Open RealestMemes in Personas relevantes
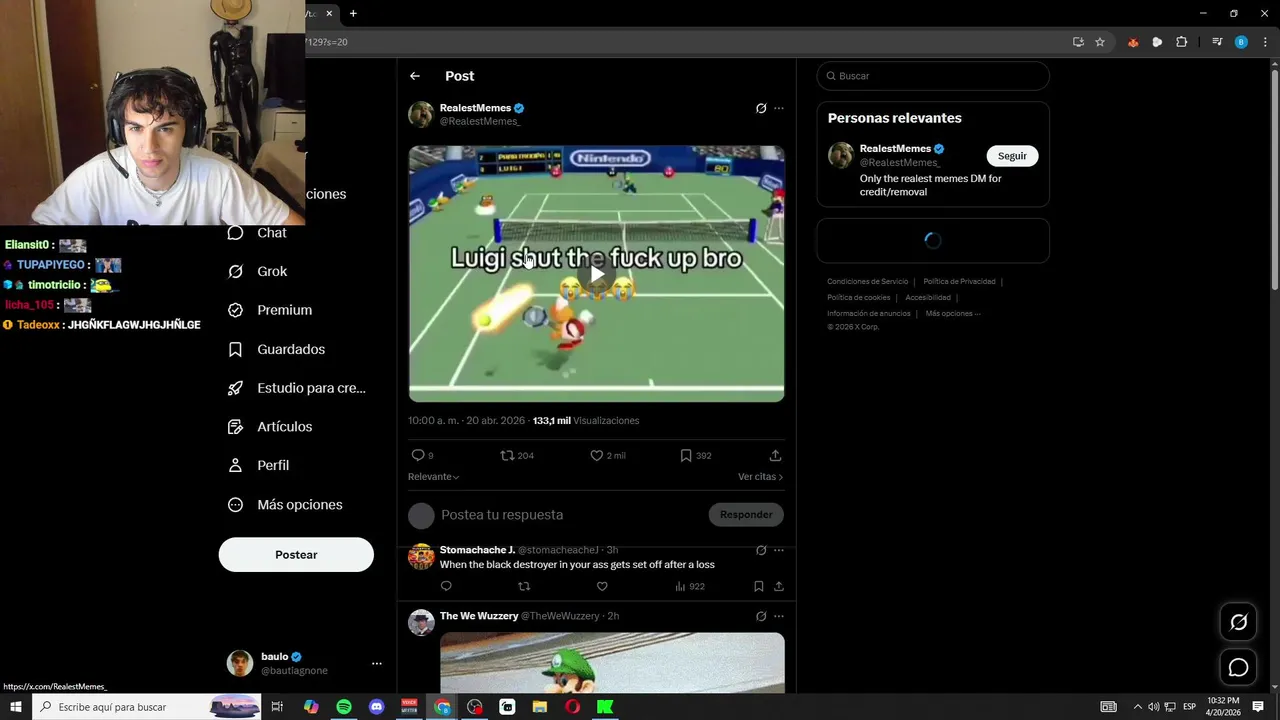1280x720 pixels. tap(895, 149)
